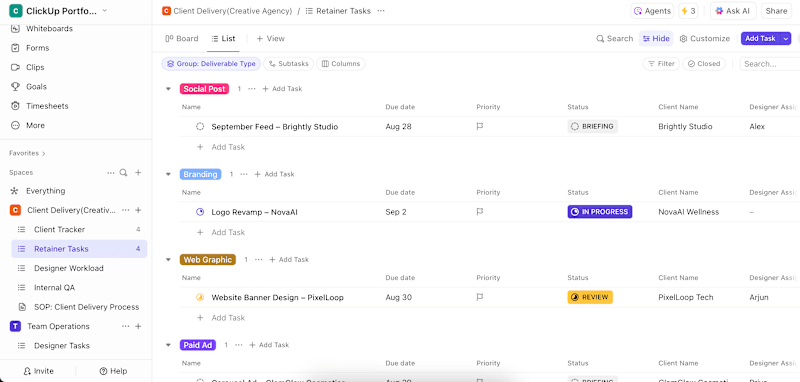Click Search in the view toolbar
This screenshot has width=800, height=382.
click(615, 38)
